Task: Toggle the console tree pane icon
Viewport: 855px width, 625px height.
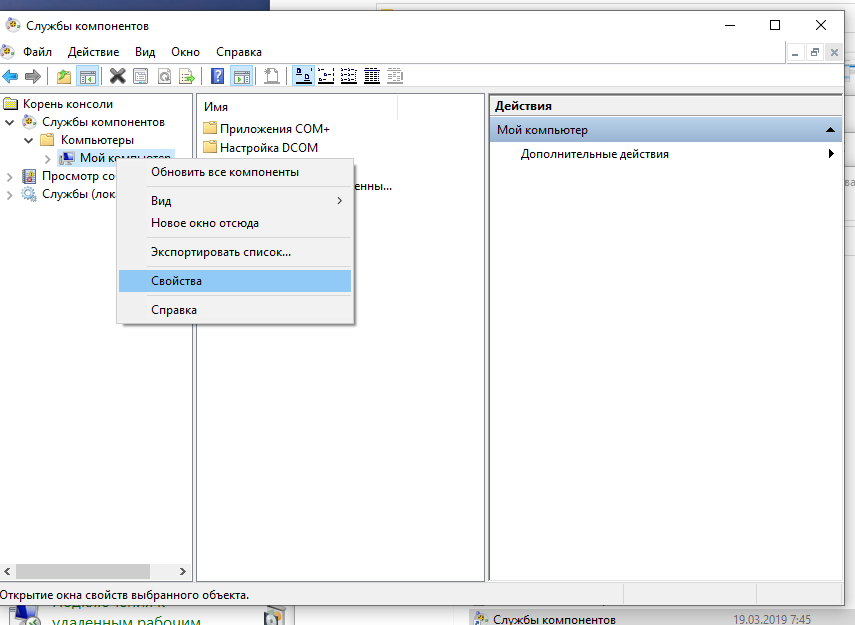Action: click(87, 76)
